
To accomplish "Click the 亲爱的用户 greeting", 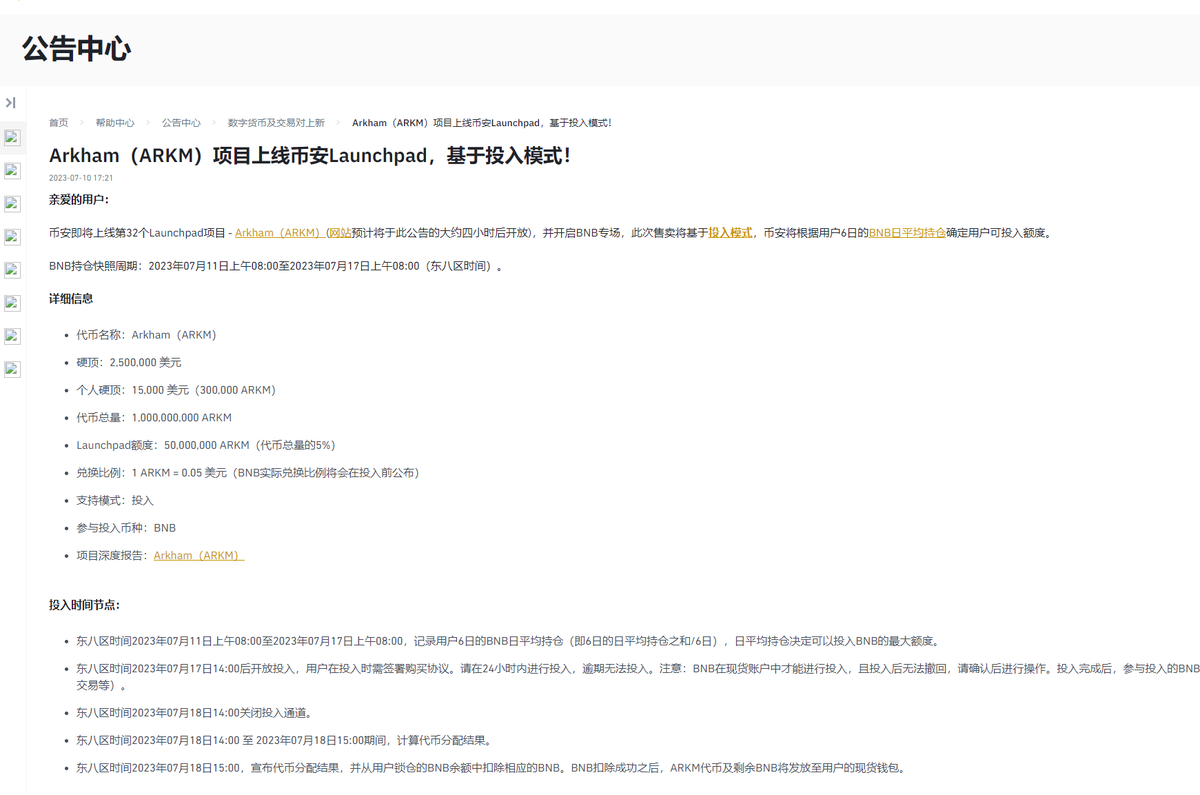I will coord(79,200).
